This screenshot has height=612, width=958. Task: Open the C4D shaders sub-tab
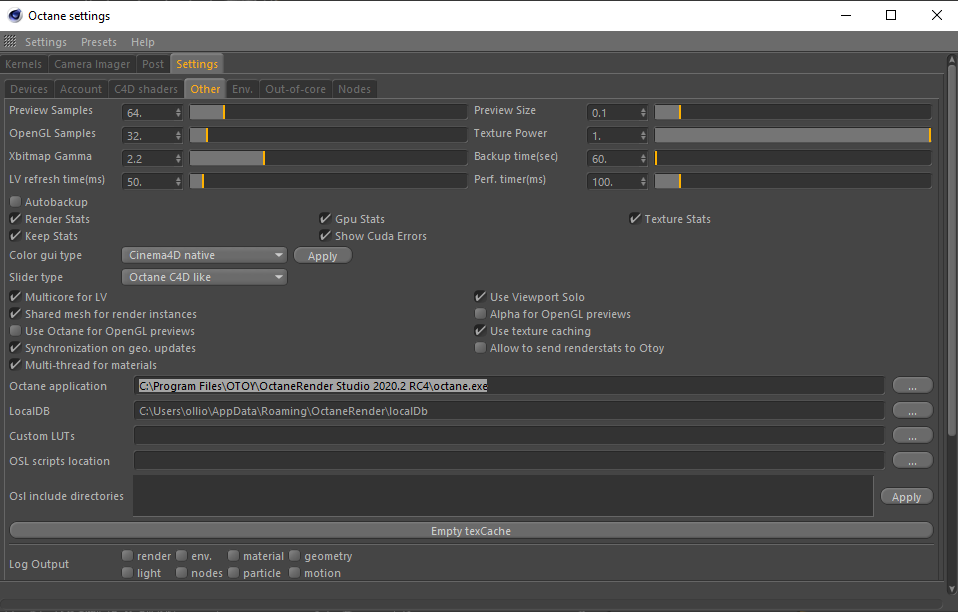(146, 89)
